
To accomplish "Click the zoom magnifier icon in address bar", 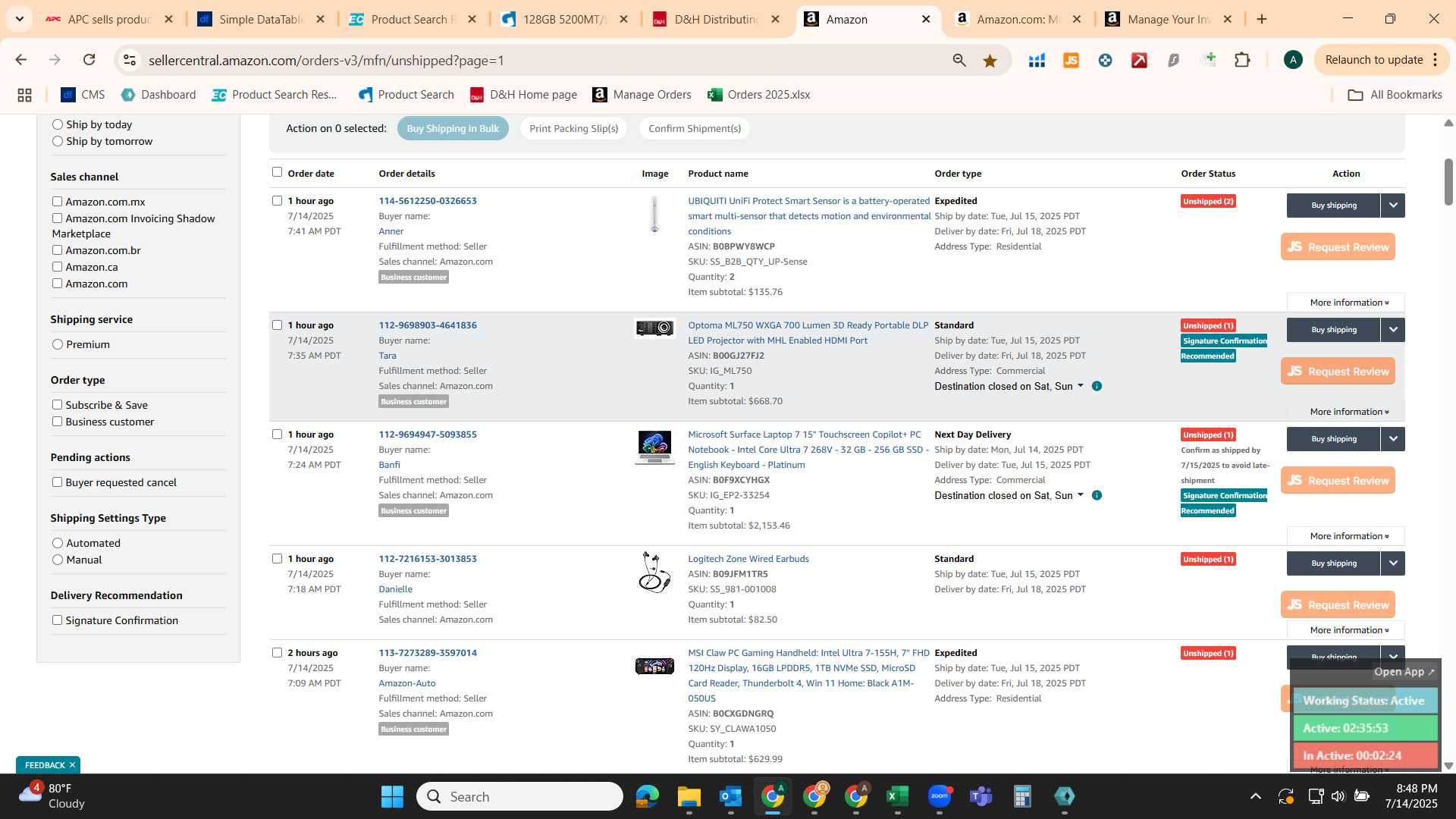I will click(x=959, y=61).
